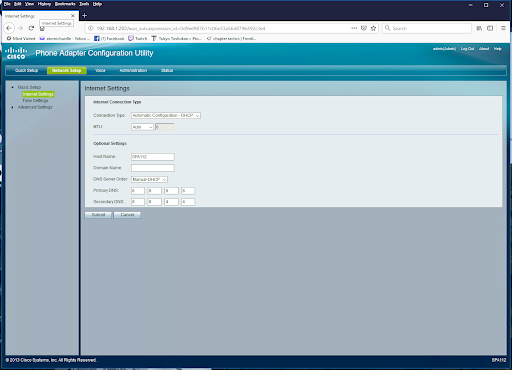
Task: Open the Help link in Cisco header
Action: pyautogui.click(x=498, y=49)
